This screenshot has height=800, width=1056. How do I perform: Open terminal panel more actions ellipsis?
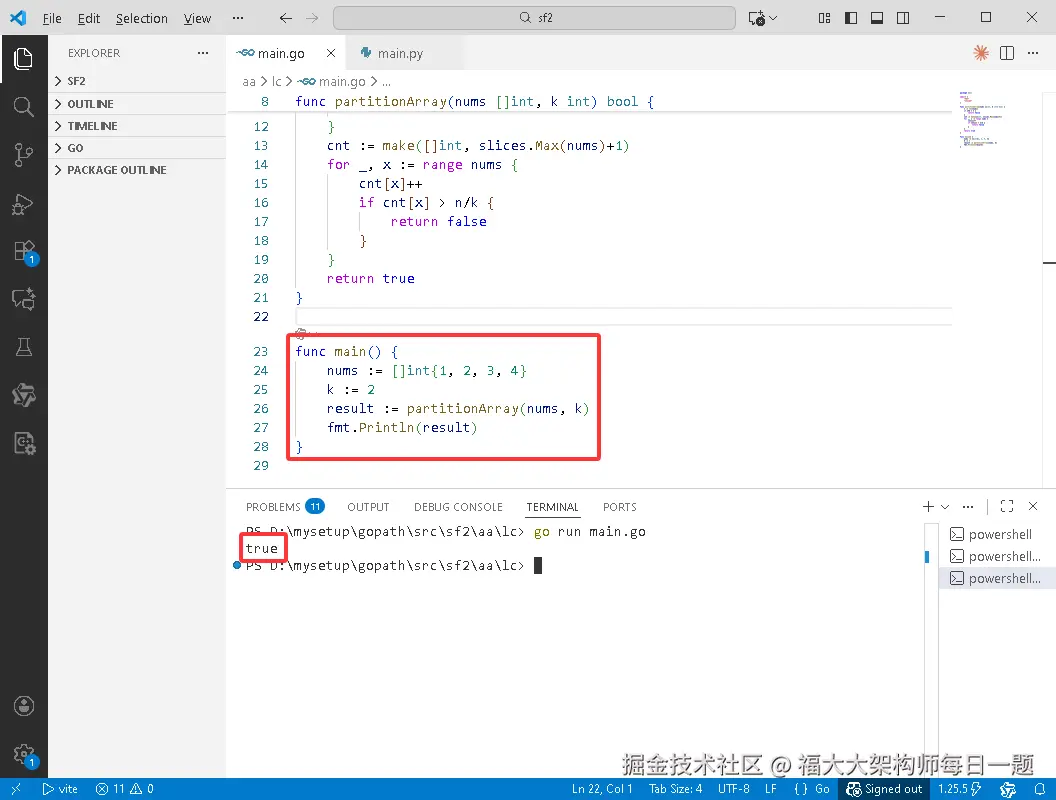pos(968,506)
